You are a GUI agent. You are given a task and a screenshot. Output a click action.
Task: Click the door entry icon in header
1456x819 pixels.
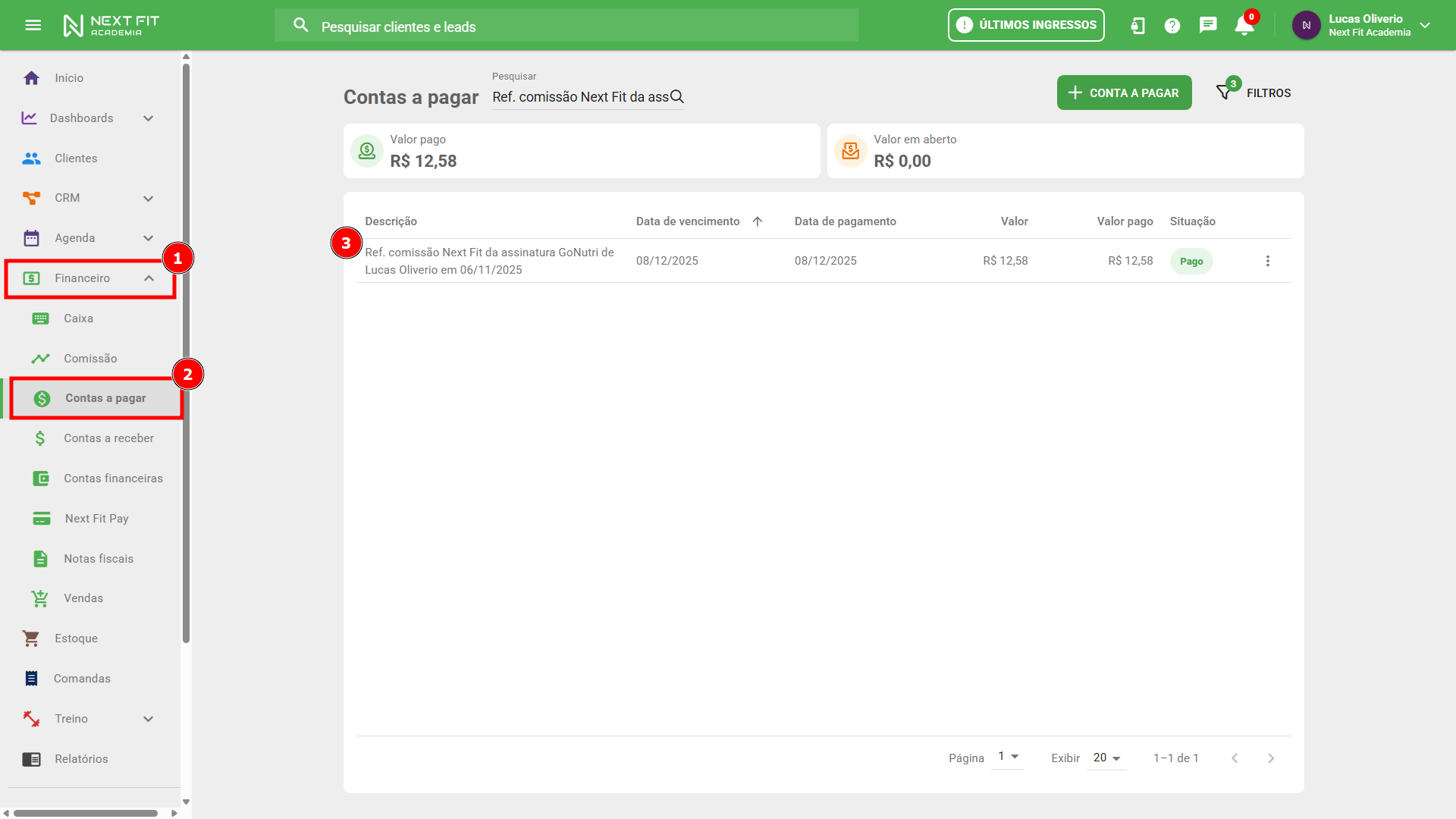tap(1137, 26)
